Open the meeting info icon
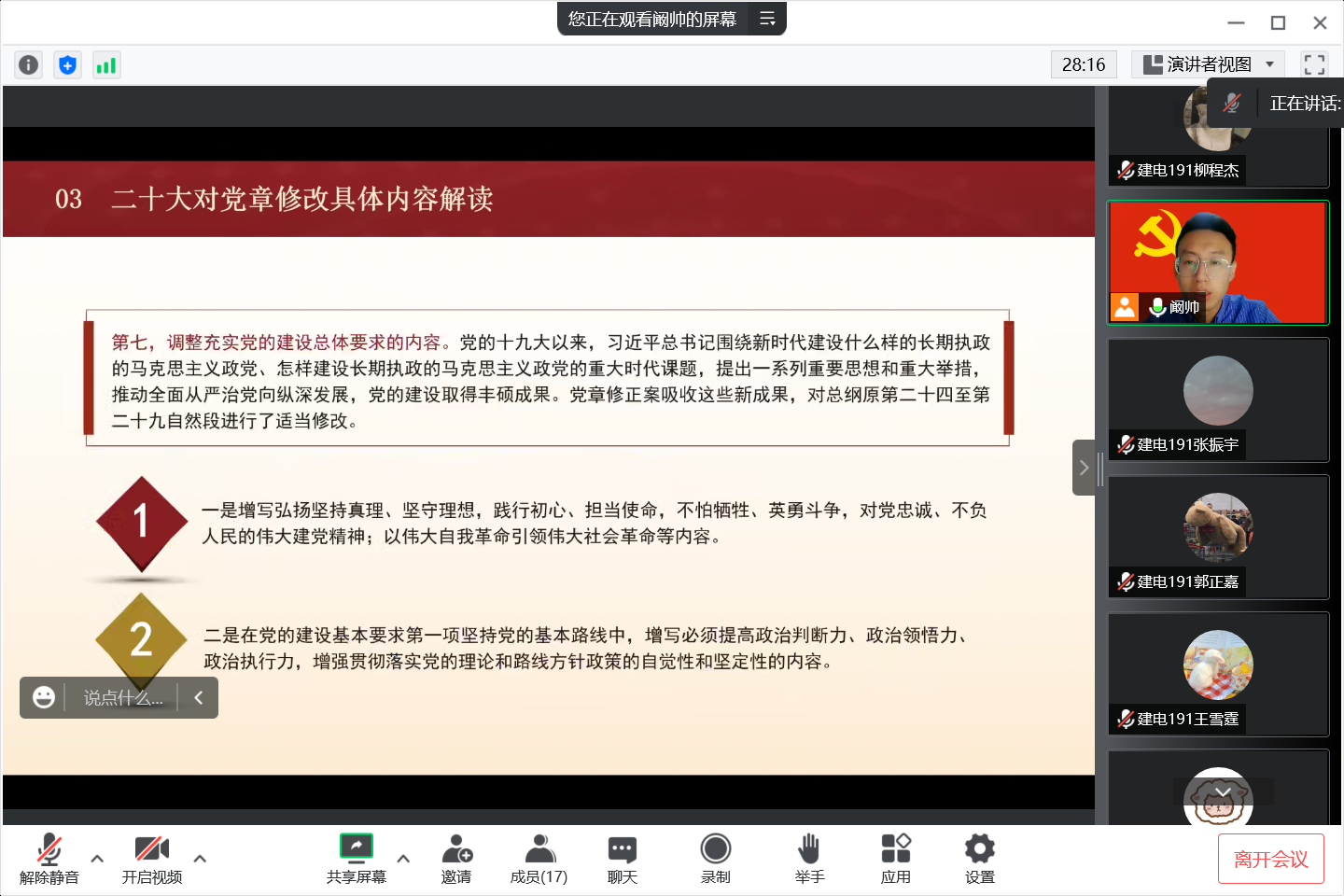This screenshot has width=1344, height=896. click(x=29, y=64)
